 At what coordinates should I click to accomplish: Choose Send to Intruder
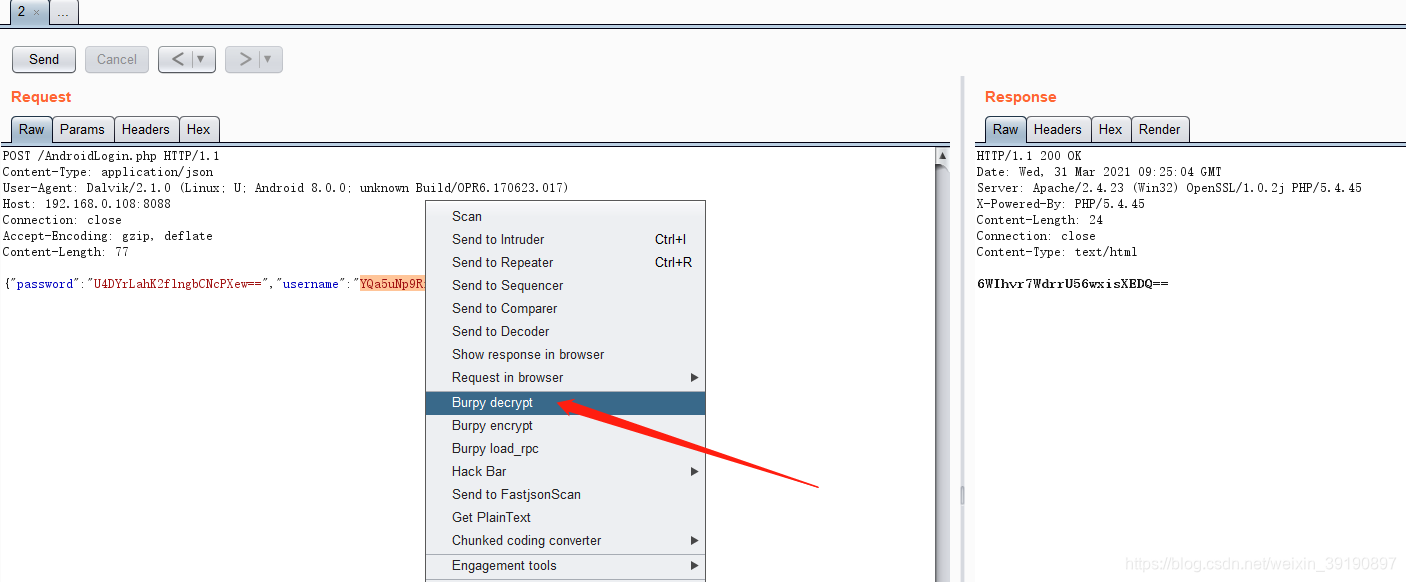[565, 239]
